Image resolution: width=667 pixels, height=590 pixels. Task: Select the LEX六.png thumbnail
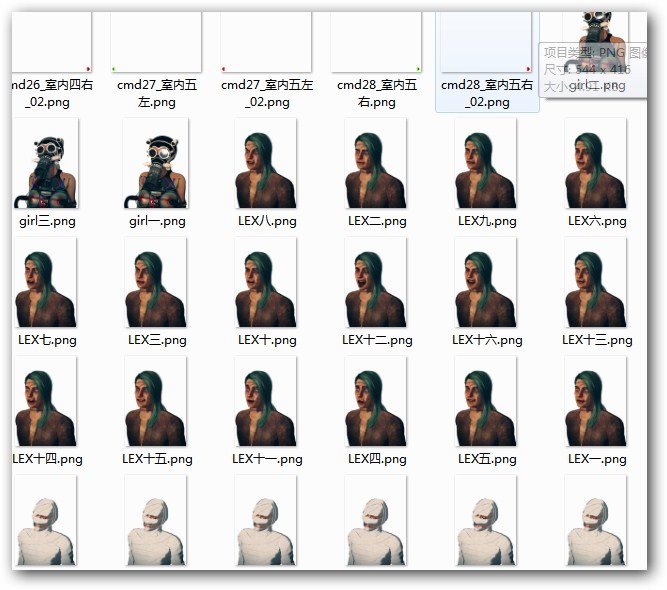point(596,163)
